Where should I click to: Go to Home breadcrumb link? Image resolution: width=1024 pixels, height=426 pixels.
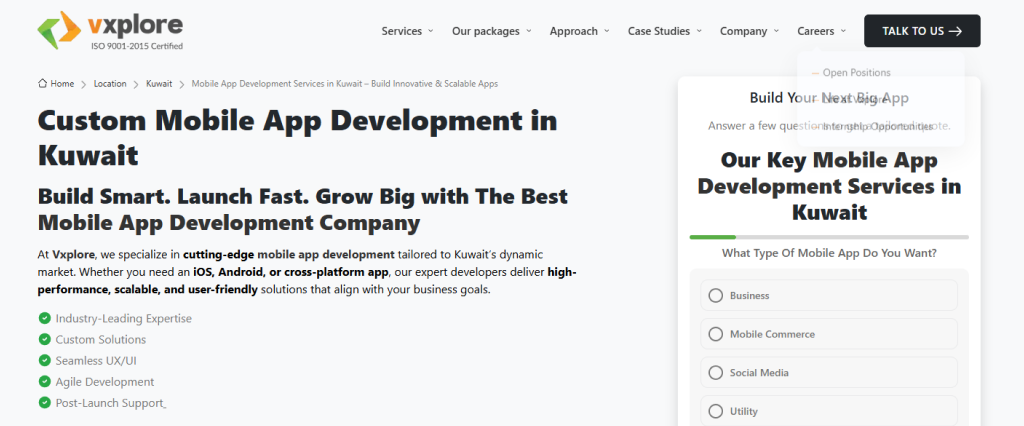pos(62,84)
